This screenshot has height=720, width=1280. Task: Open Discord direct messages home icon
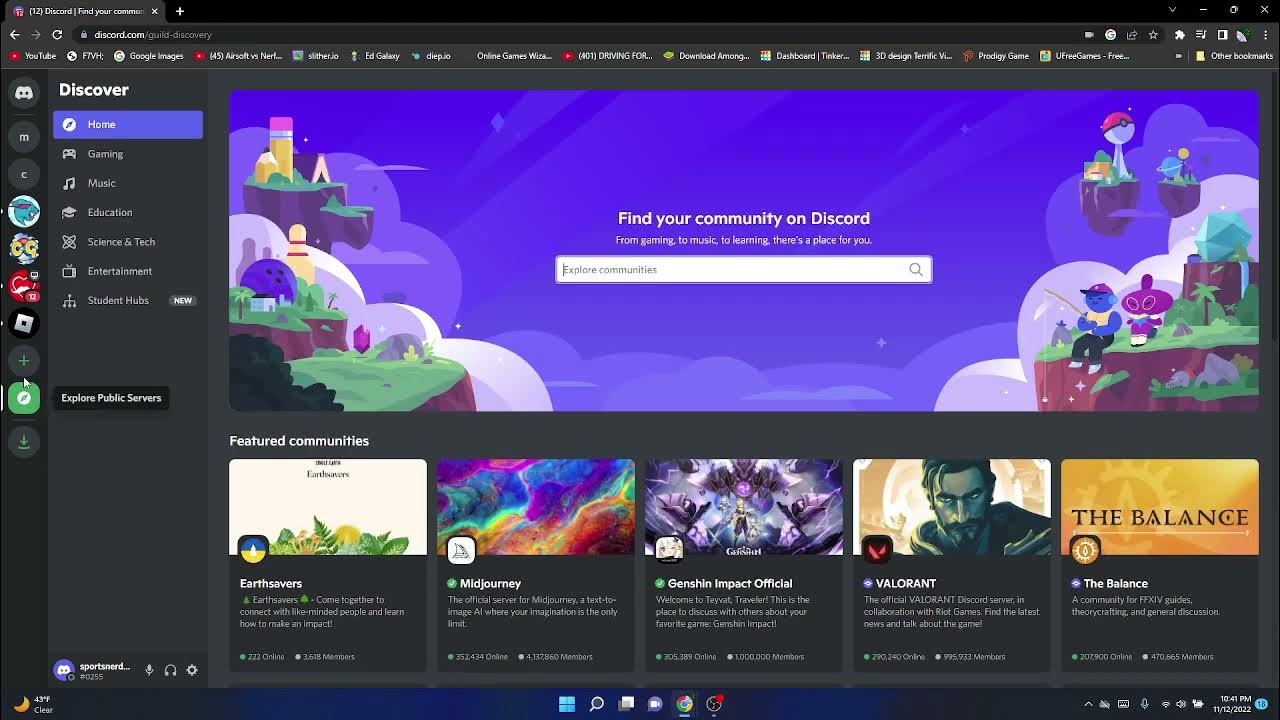pyautogui.click(x=24, y=93)
